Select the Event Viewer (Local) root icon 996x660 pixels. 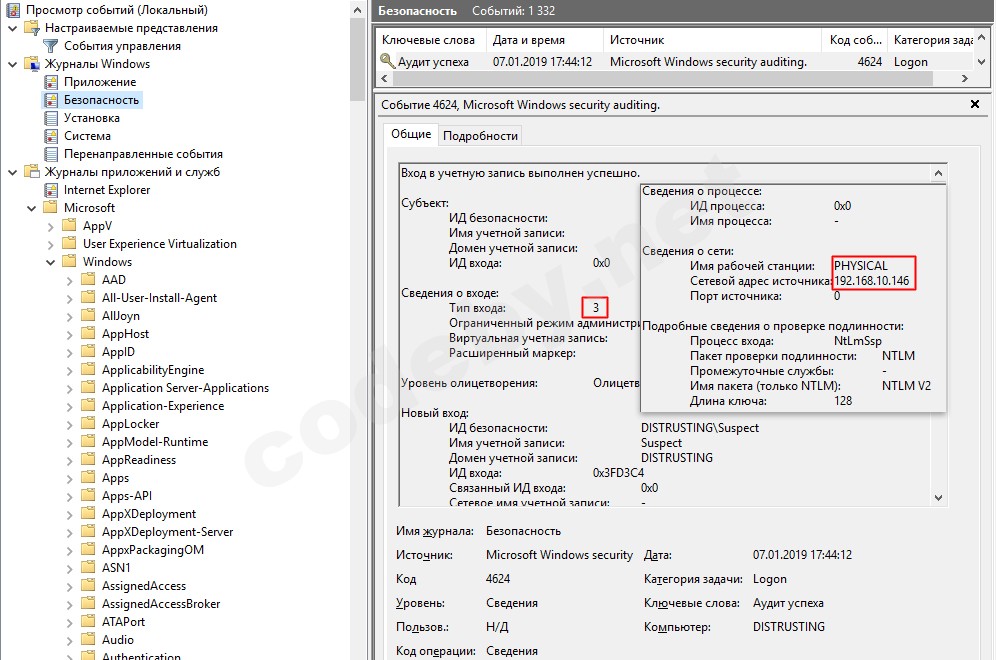13,10
